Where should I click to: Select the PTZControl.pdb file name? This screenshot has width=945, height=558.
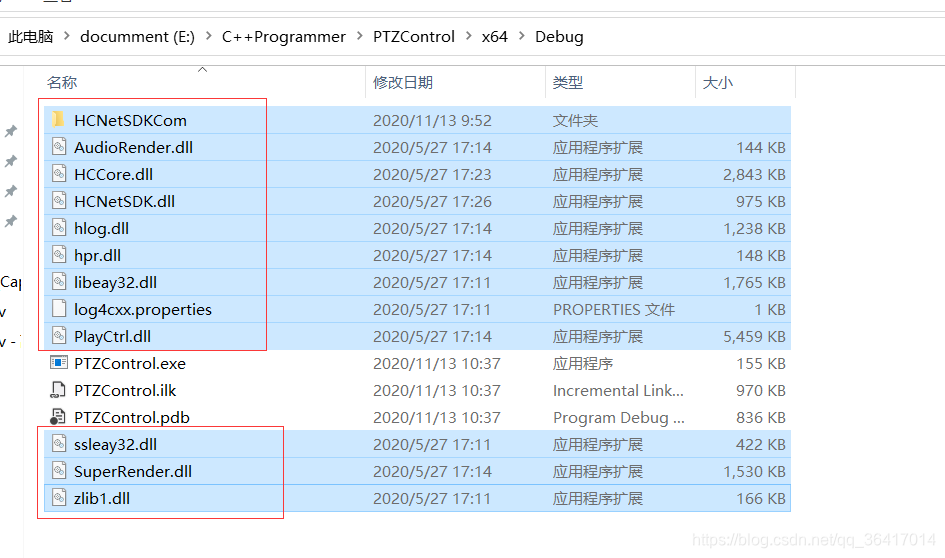coord(131,418)
